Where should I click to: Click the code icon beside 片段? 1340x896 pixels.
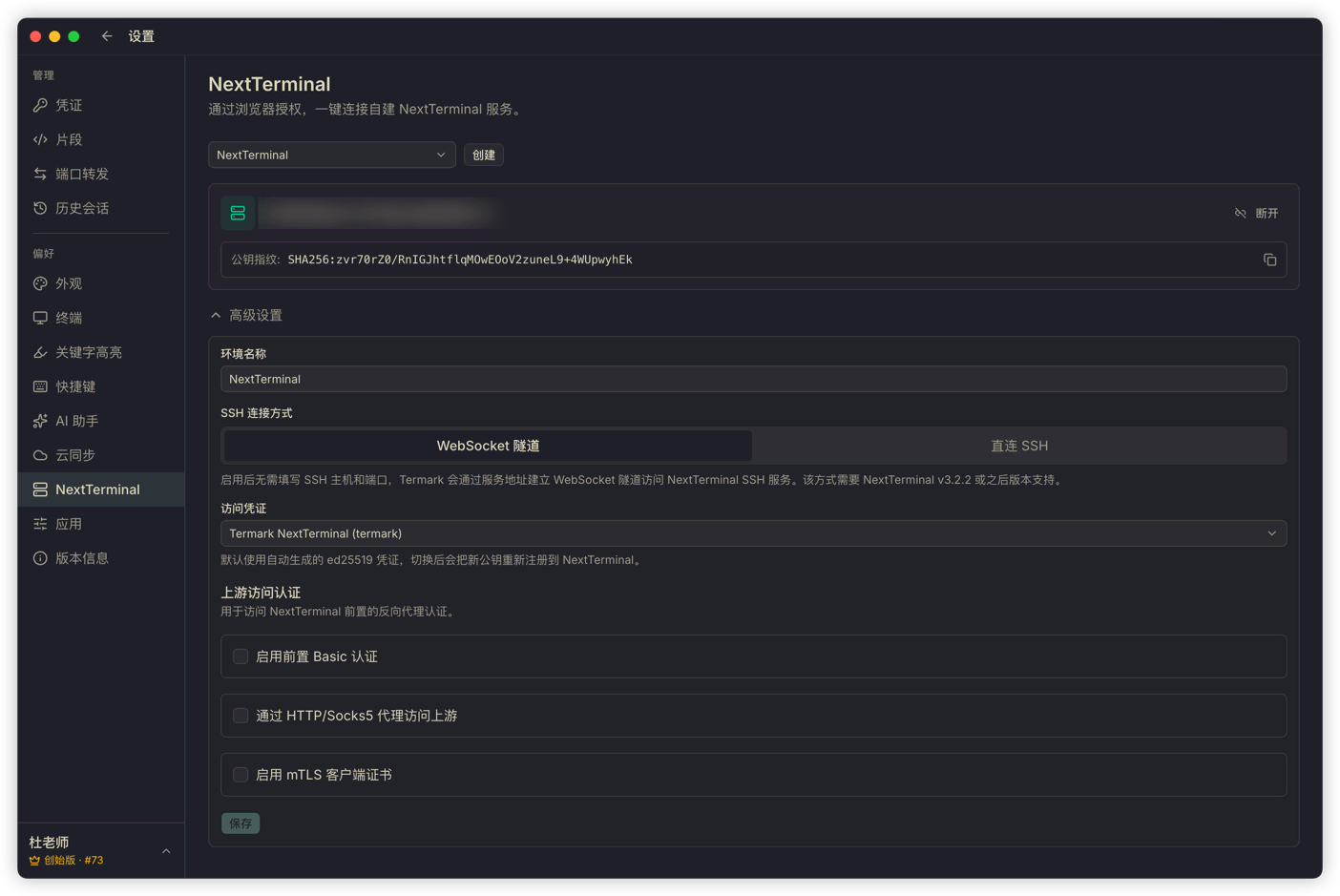tap(40, 139)
